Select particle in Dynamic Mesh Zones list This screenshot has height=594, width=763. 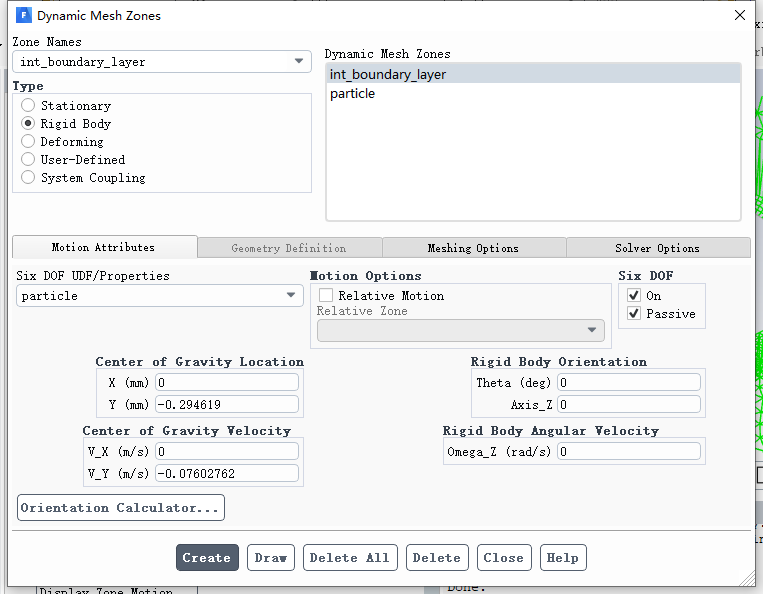coord(353,93)
